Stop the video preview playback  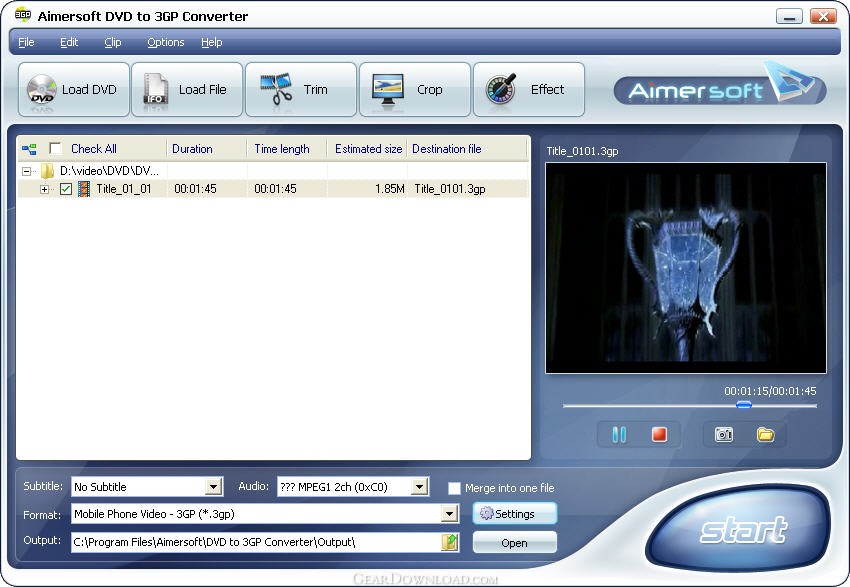coord(659,434)
